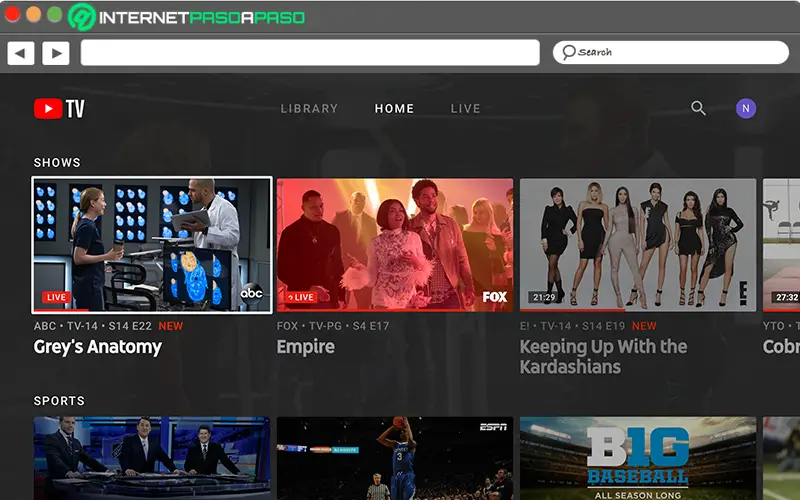
Task: Click the partially visible Cobr show title
Action: tap(781, 347)
